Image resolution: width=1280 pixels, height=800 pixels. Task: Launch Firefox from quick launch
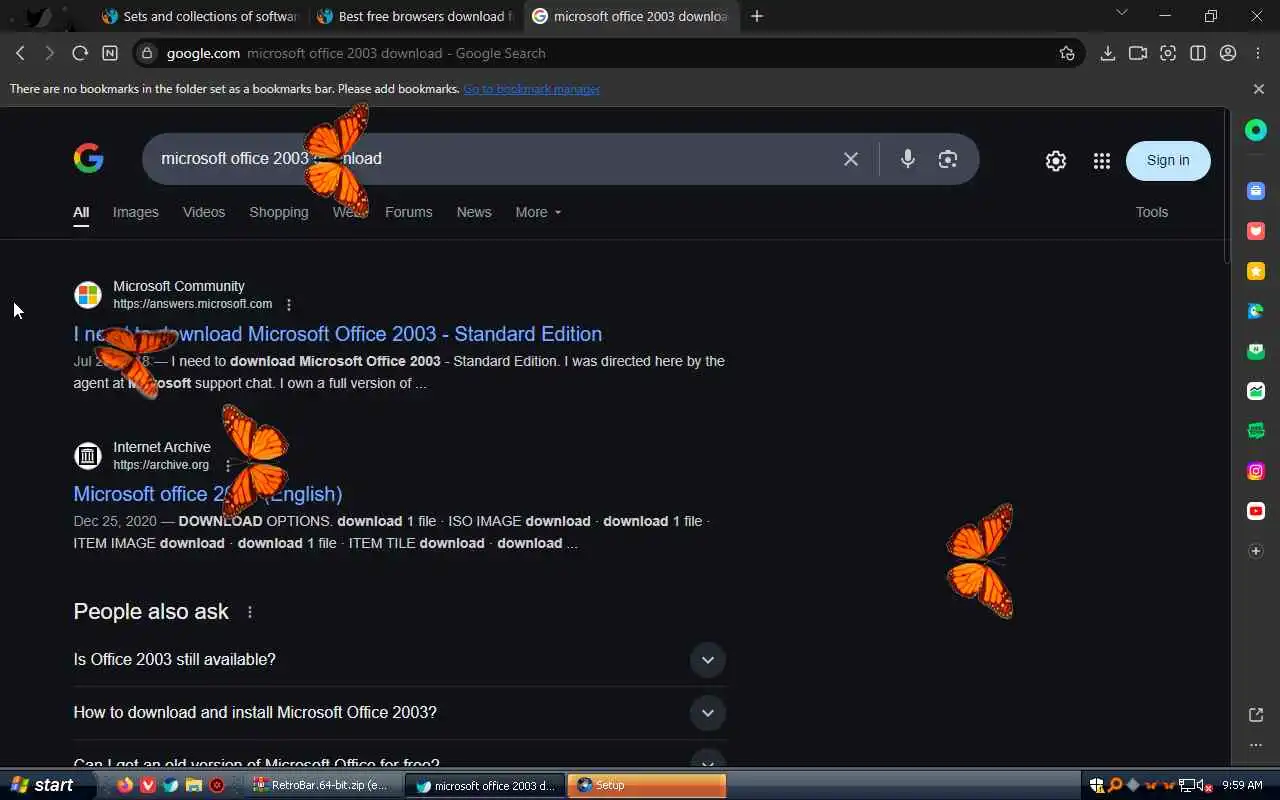[x=124, y=785]
